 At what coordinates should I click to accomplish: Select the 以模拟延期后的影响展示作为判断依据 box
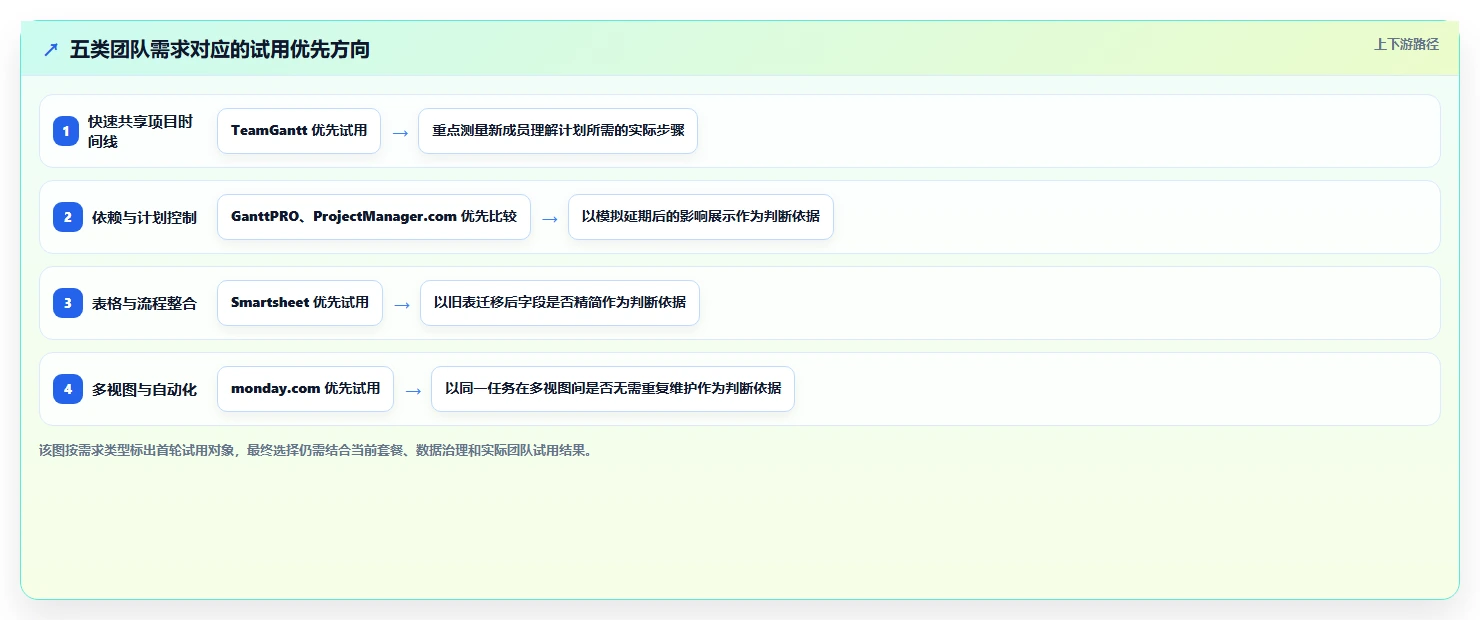coord(701,217)
